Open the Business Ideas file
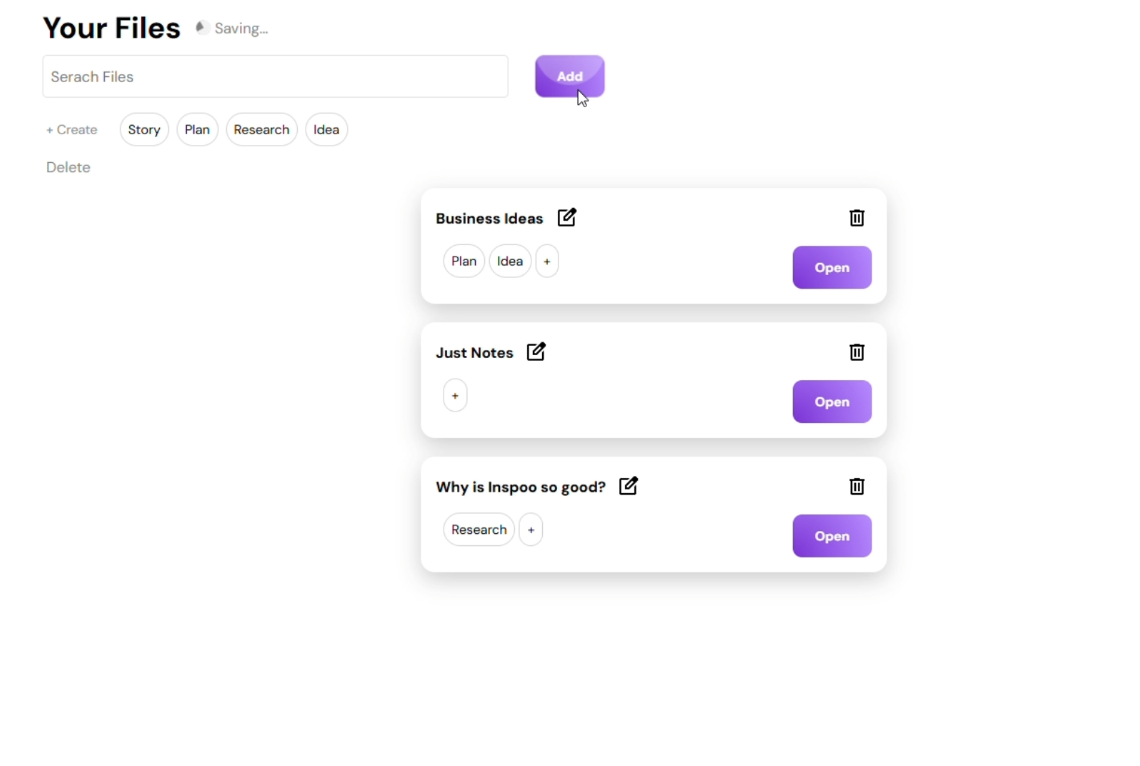This screenshot has width=1140, height=766. (832, 267)
